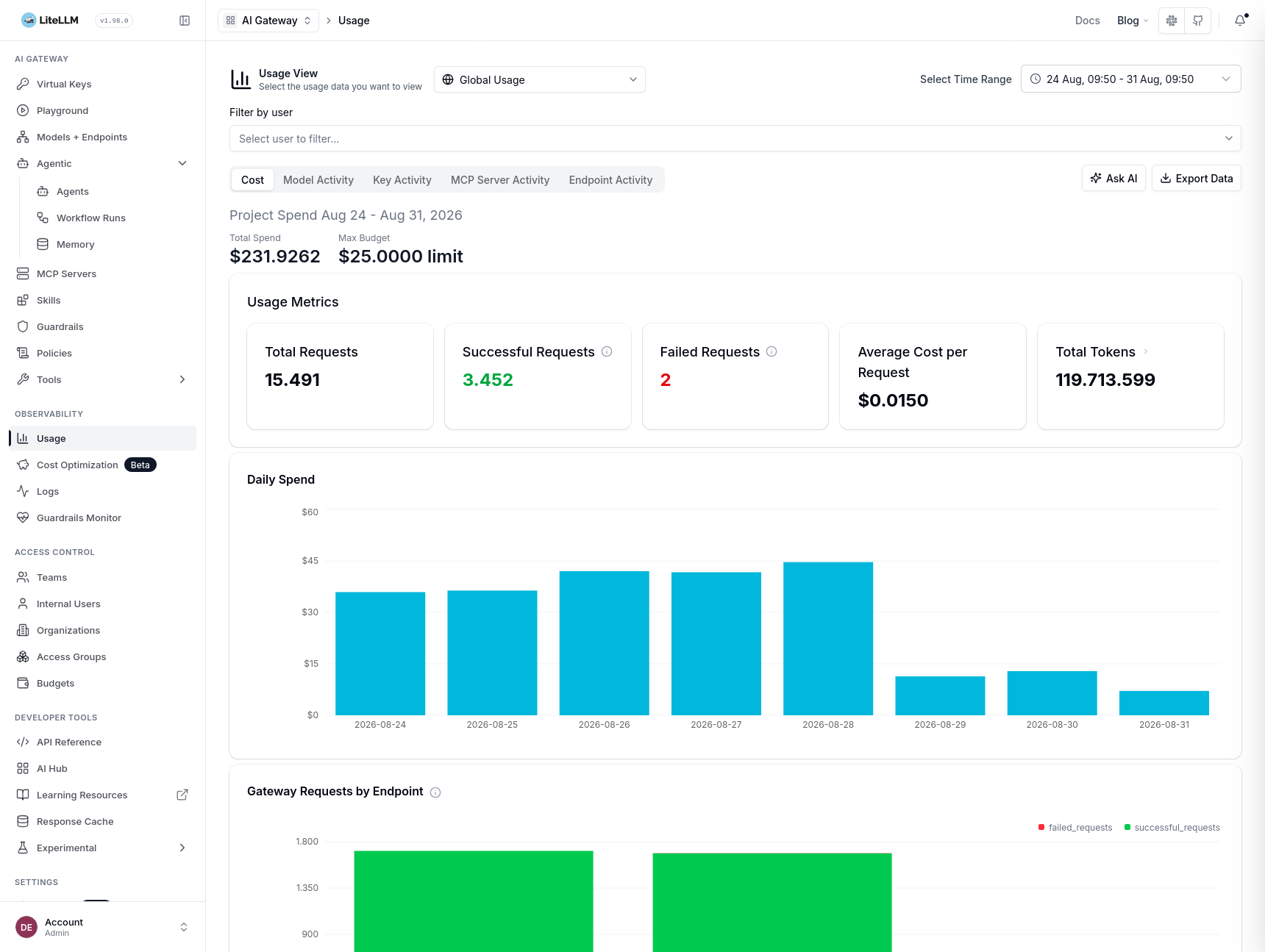Click the Usage breadcrumb

(354, 21)
